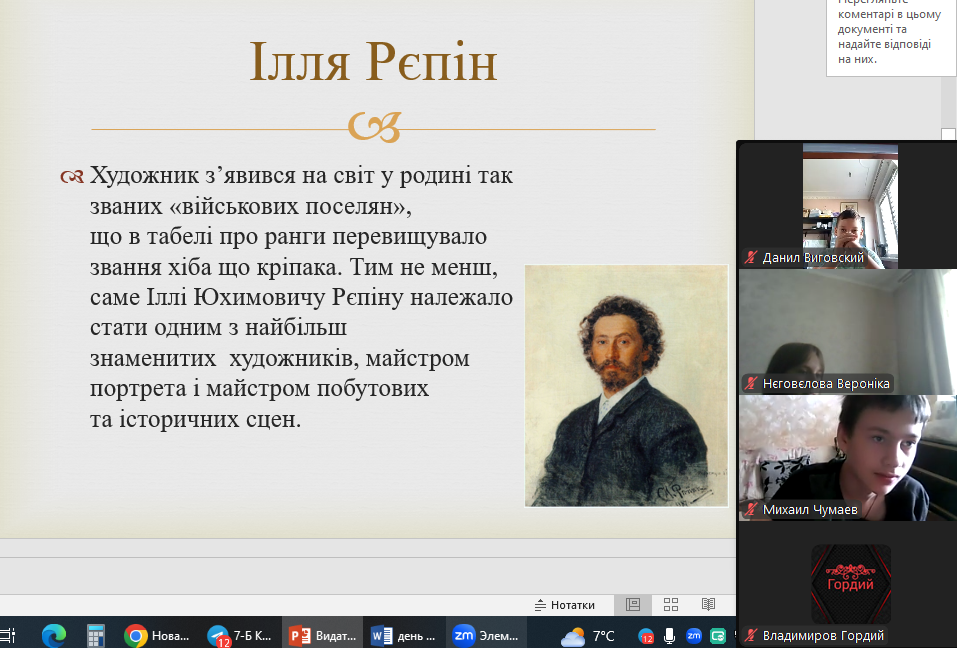The height and width of the screenshot is (648, 957).
Task: Click comments tooltip text "надайте відповіді"
Action: pyautogui.click(x=884, y=44)
